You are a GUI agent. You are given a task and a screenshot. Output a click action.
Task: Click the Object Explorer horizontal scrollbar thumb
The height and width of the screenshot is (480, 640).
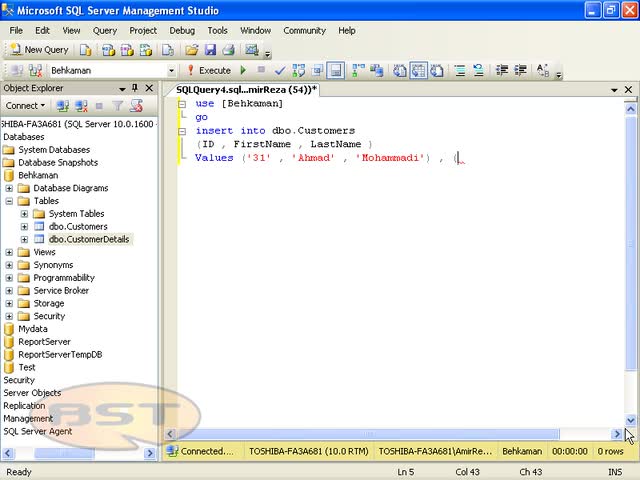pos(64,453)
